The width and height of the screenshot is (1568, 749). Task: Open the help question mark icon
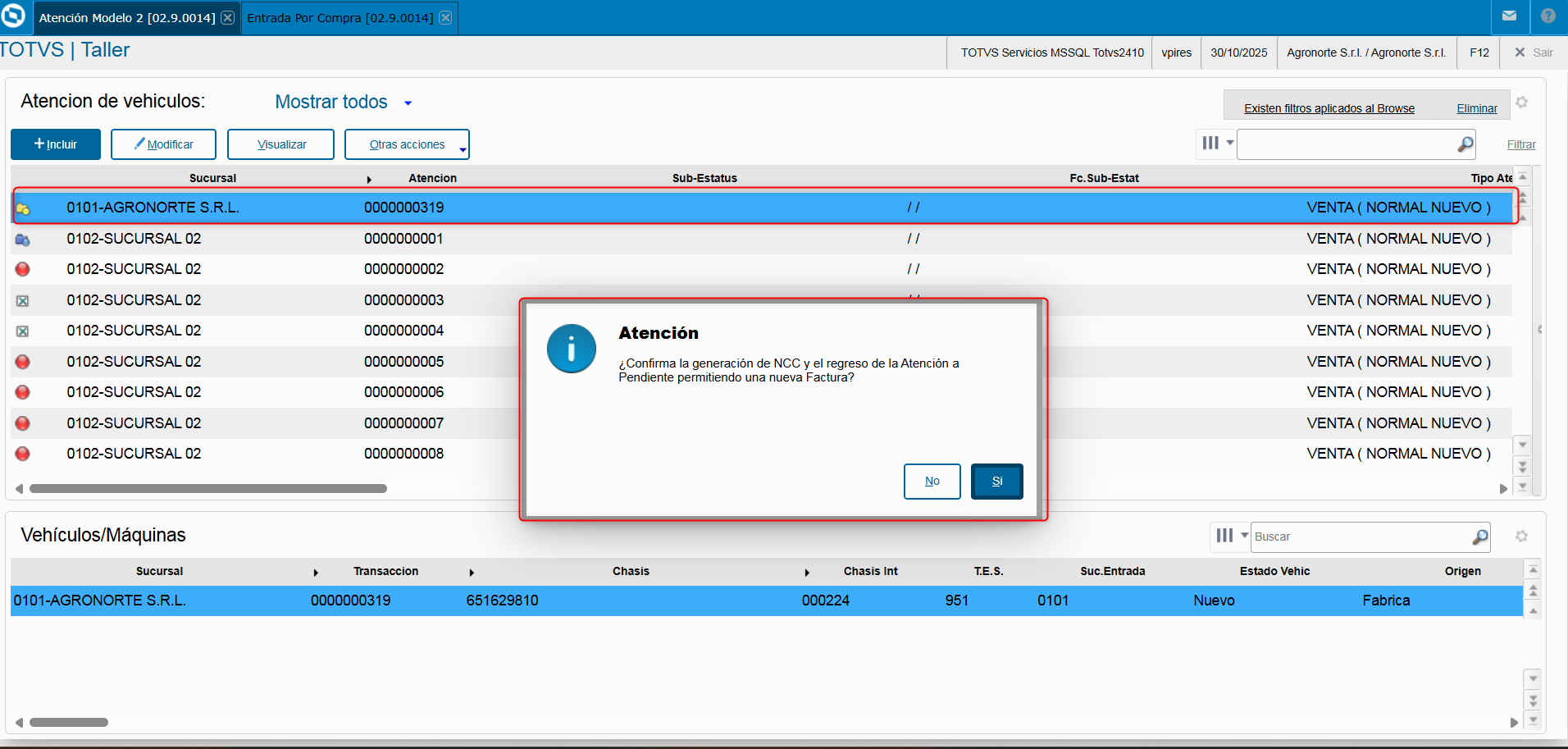point(1548,16)
